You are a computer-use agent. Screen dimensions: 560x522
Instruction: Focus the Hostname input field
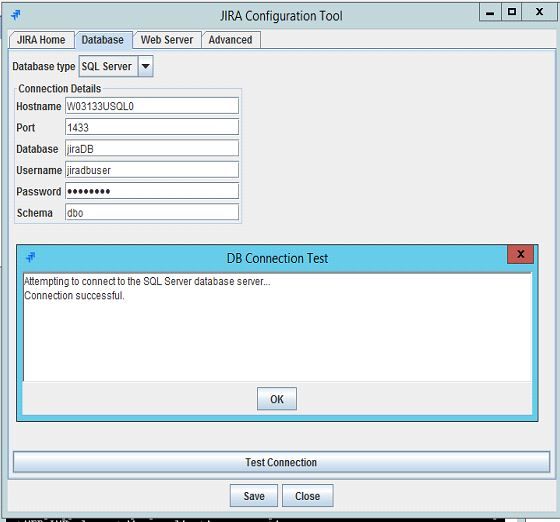point(152,106)
